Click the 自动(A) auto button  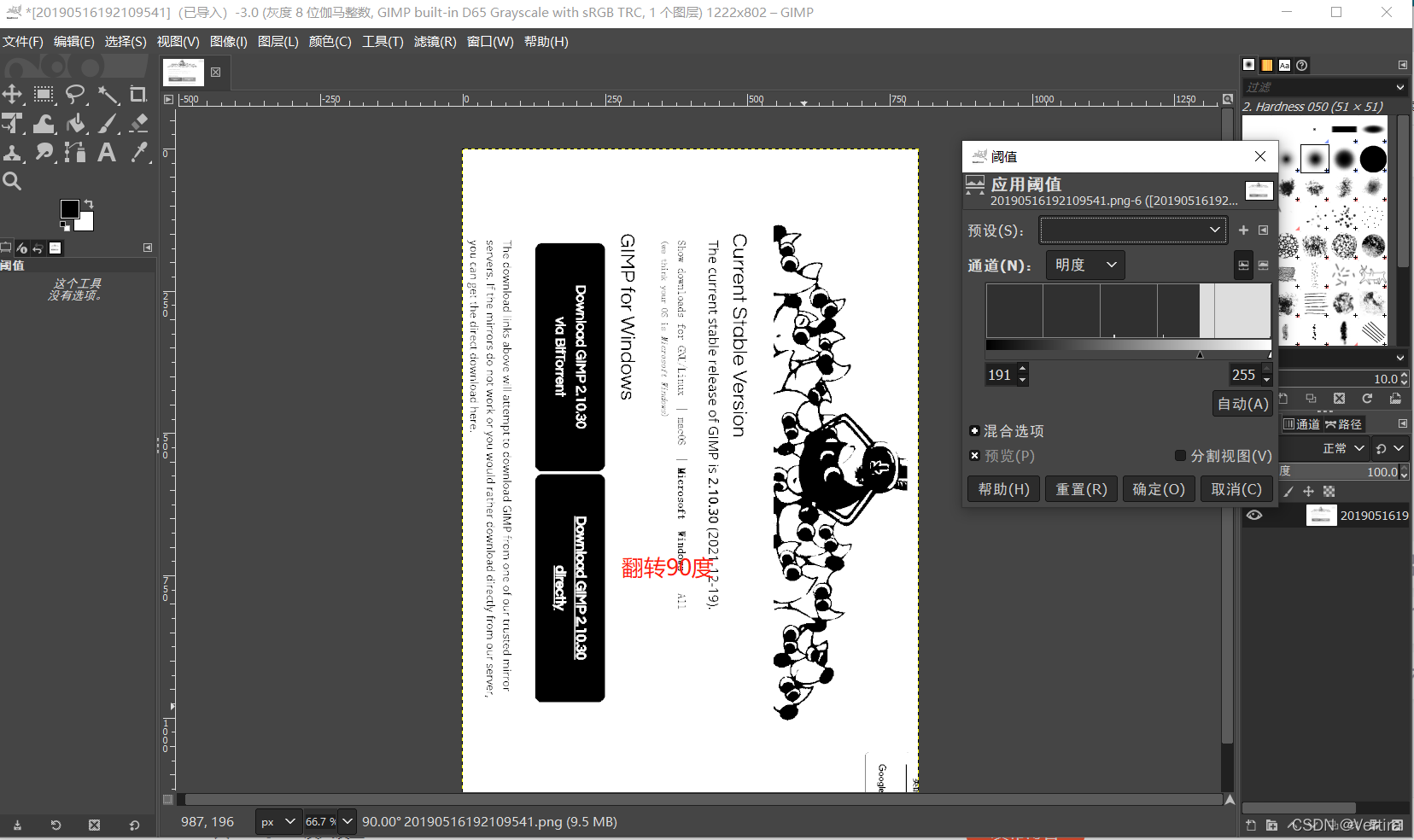point(1243,404)
